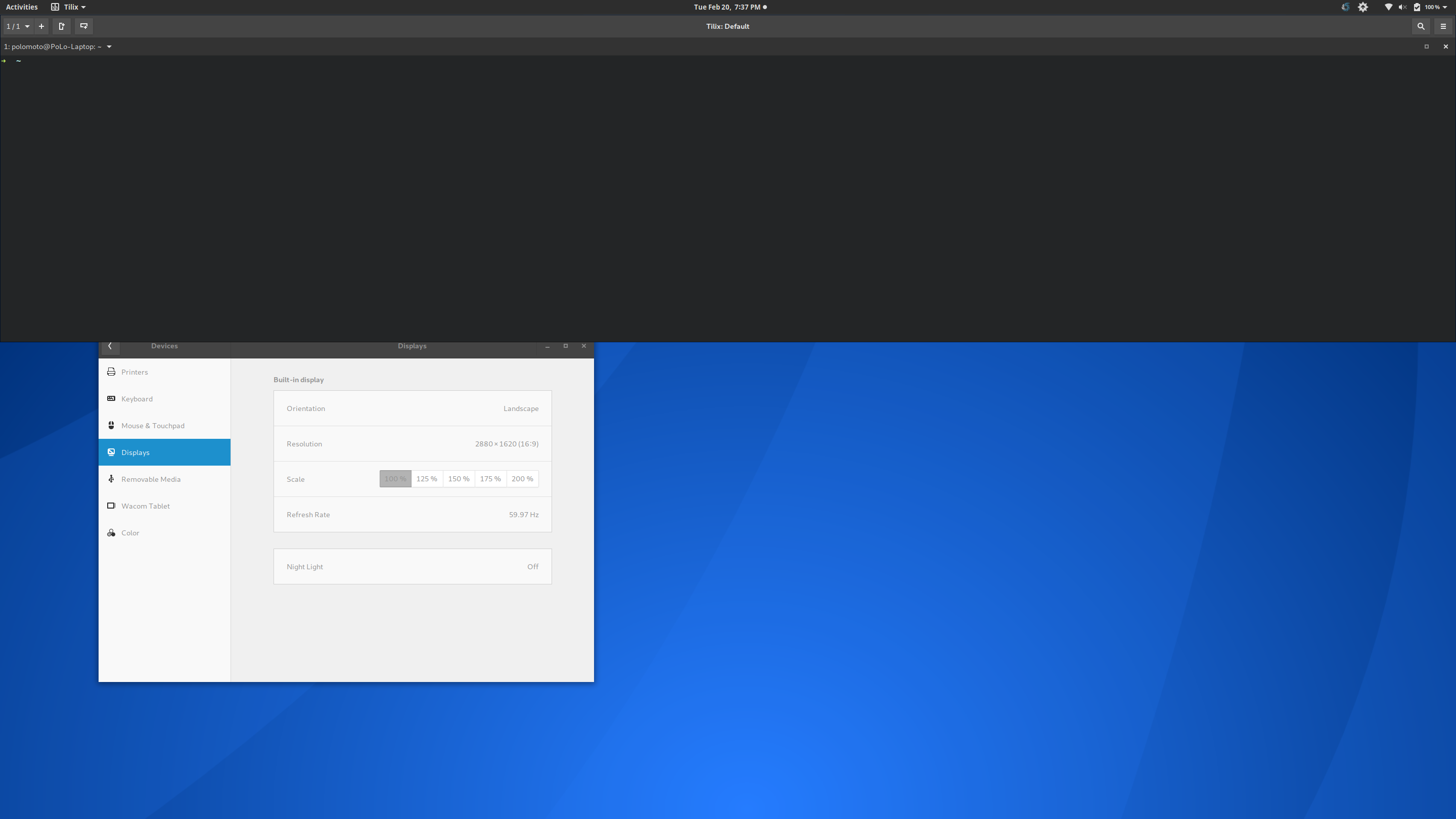Open Printers settings via printer icon
The image size is (1456, 819).
point(111,372)
